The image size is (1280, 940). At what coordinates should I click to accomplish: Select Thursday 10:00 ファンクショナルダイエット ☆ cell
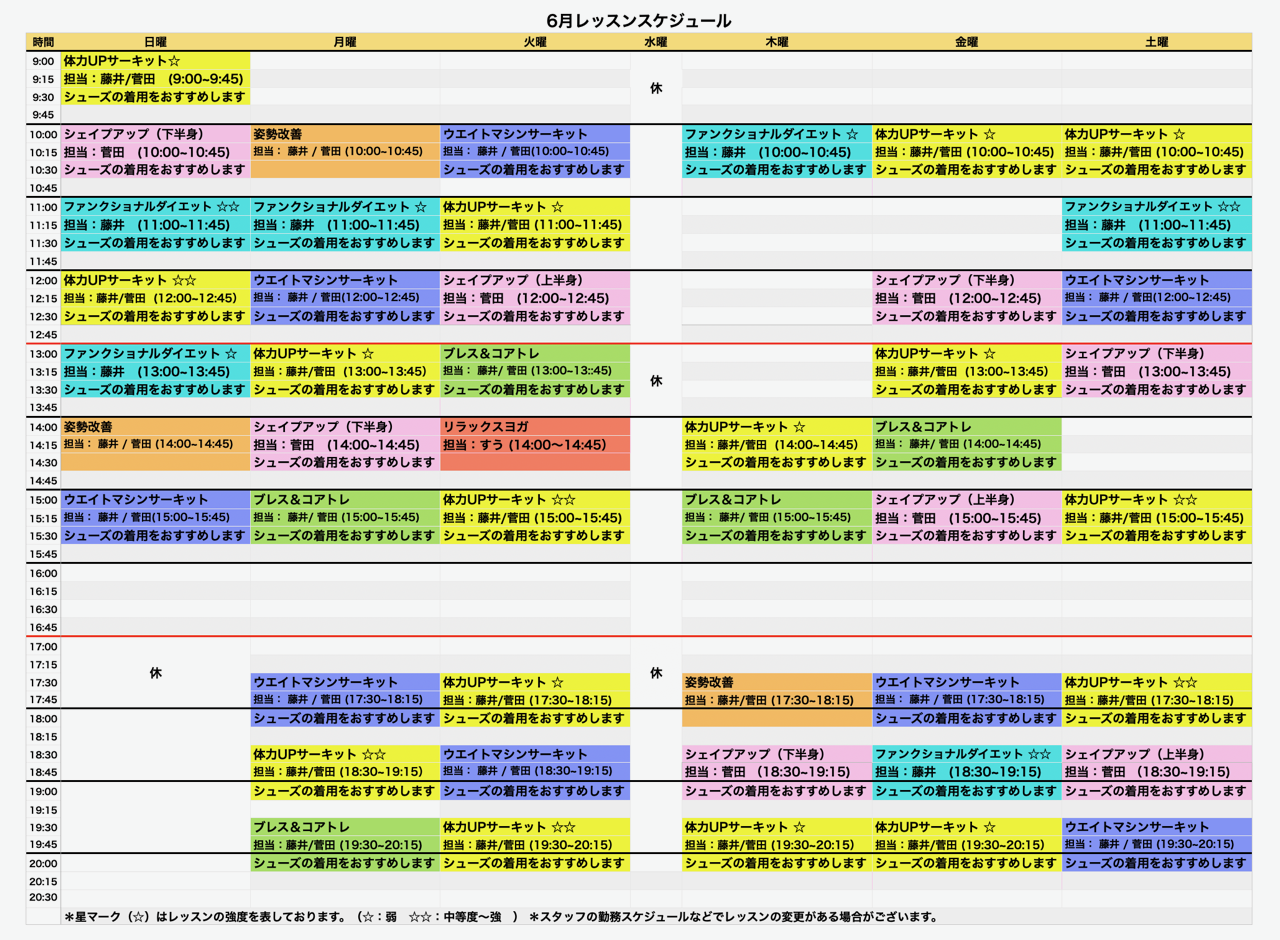point(777,134)
